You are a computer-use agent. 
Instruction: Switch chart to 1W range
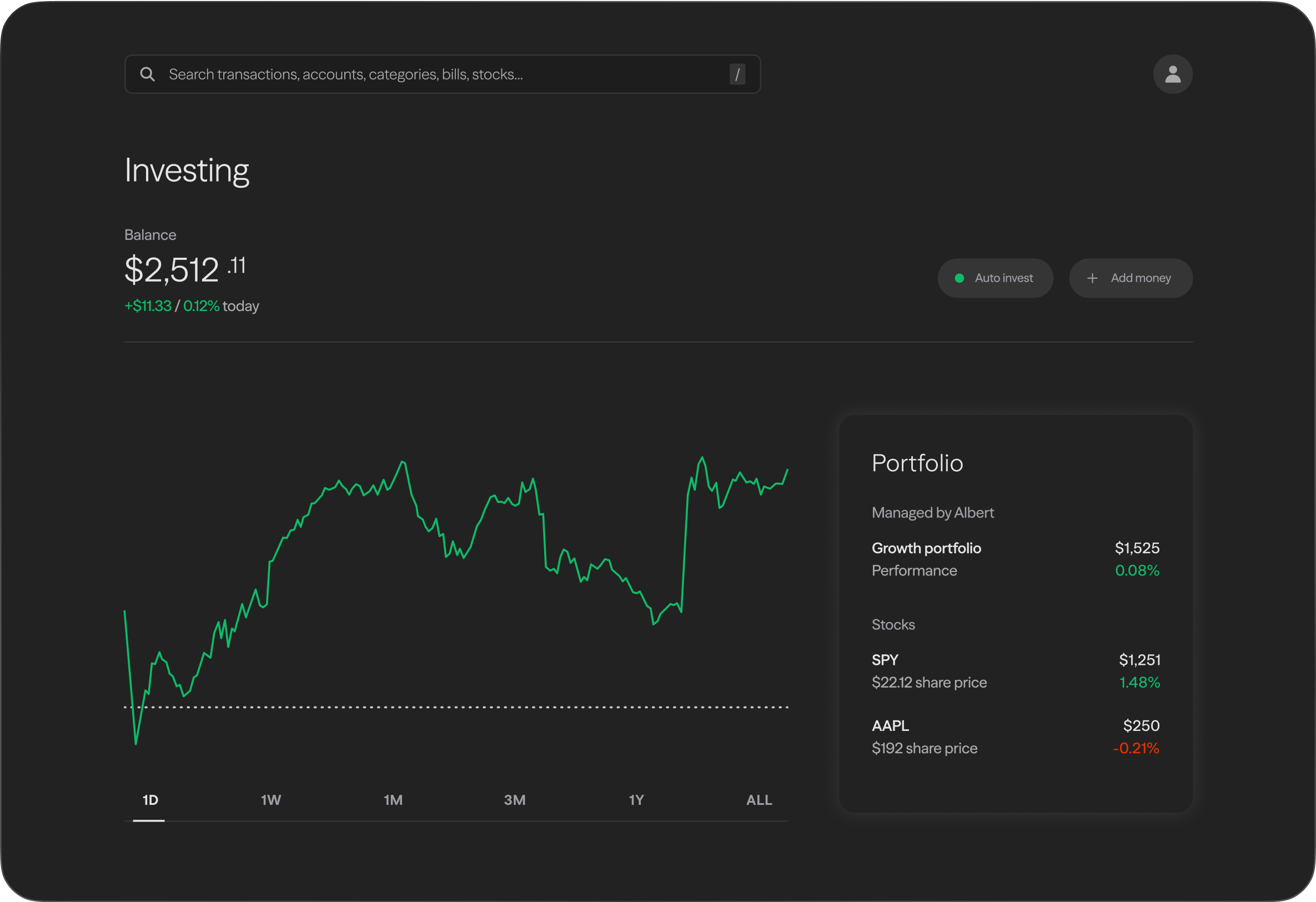click(270, 799)
